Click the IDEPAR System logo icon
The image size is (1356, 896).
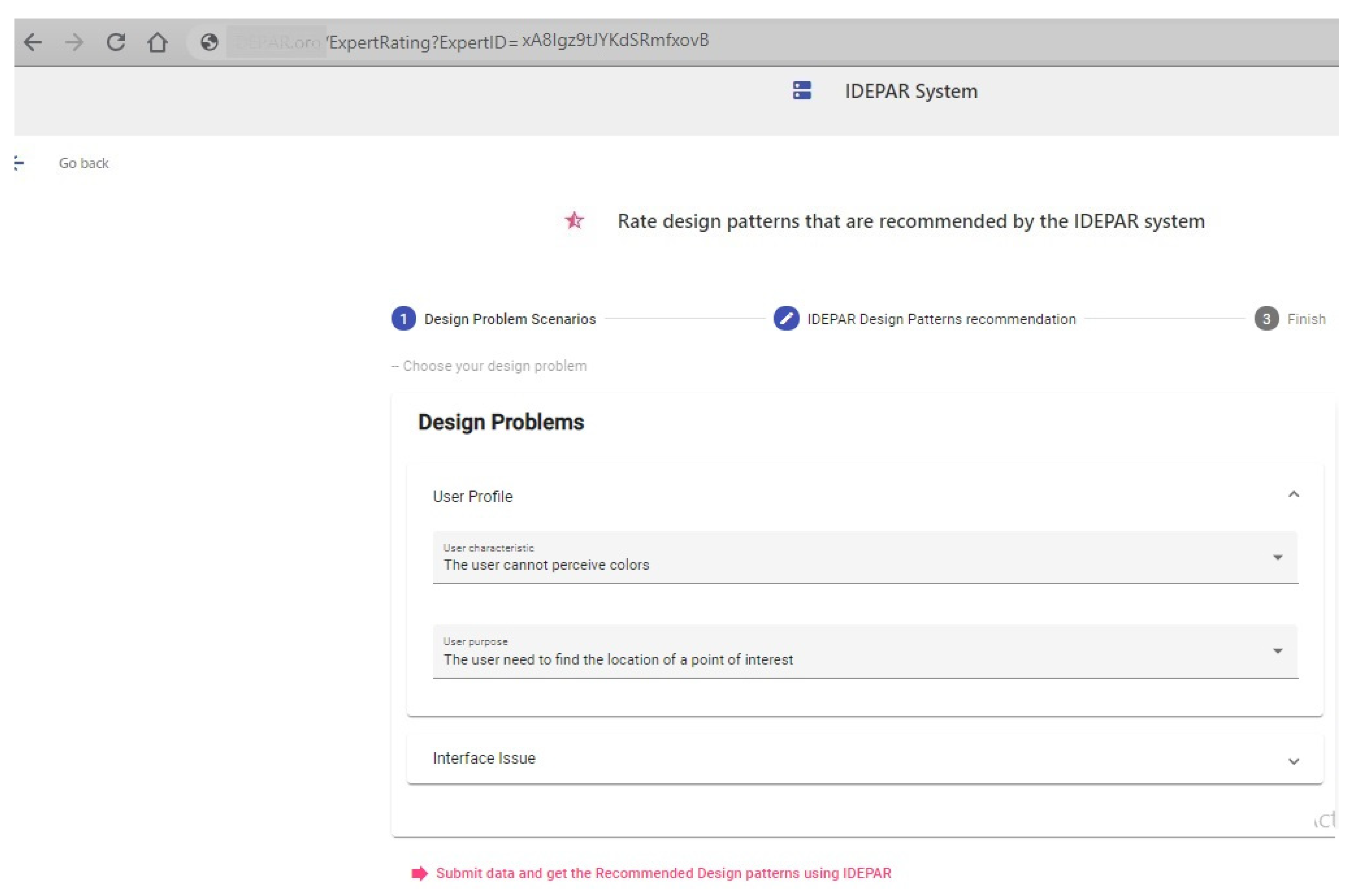[802, 90]
